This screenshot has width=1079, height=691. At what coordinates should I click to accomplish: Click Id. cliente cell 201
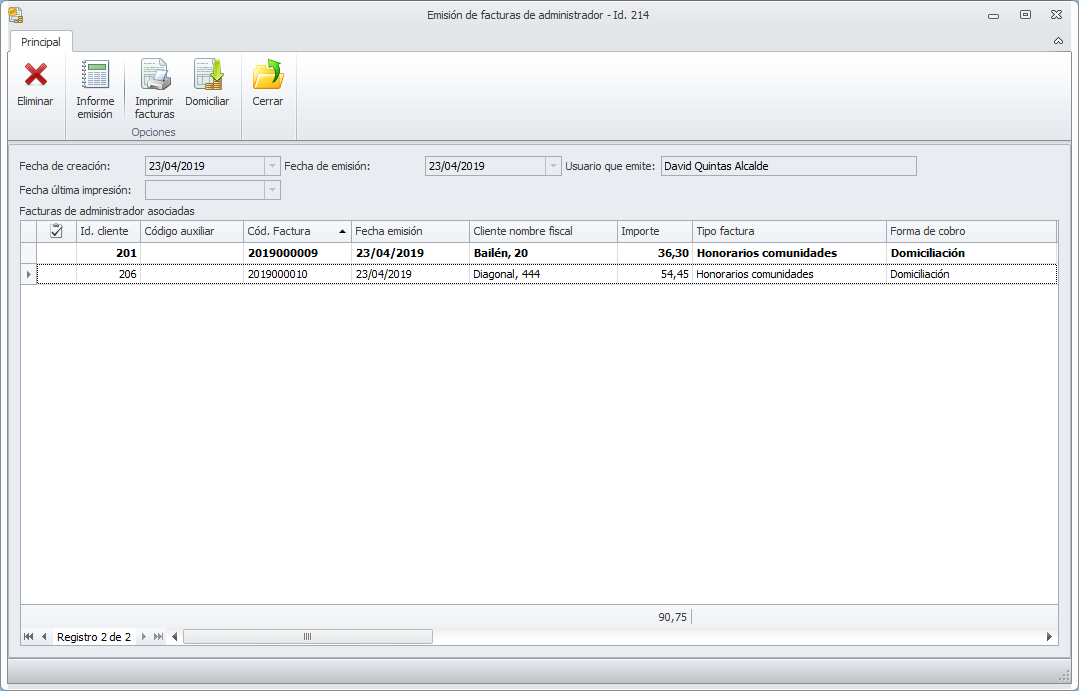108,253
